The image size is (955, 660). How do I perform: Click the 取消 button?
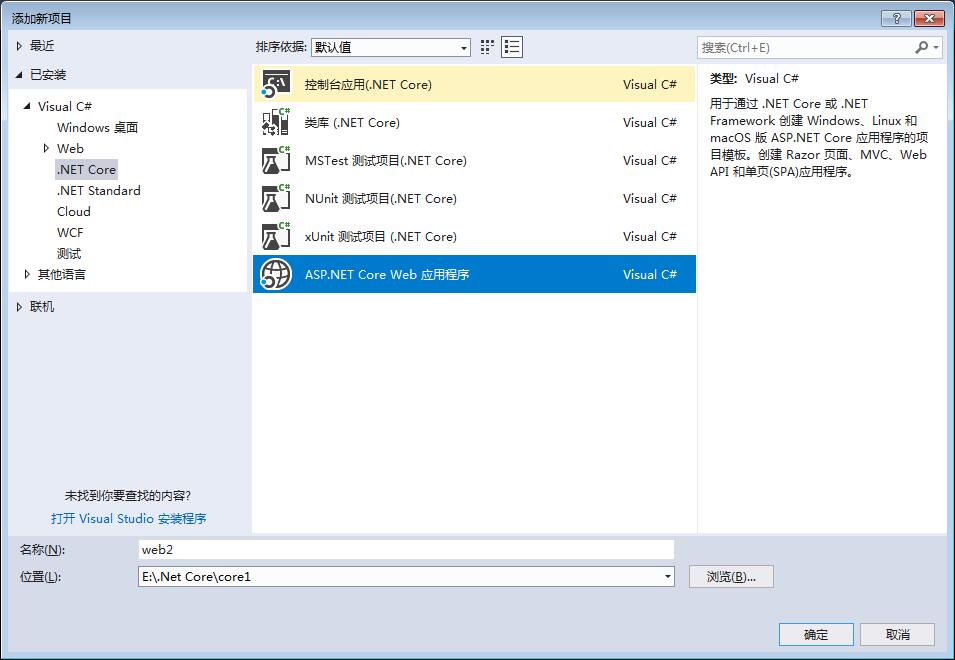(897, 634)
